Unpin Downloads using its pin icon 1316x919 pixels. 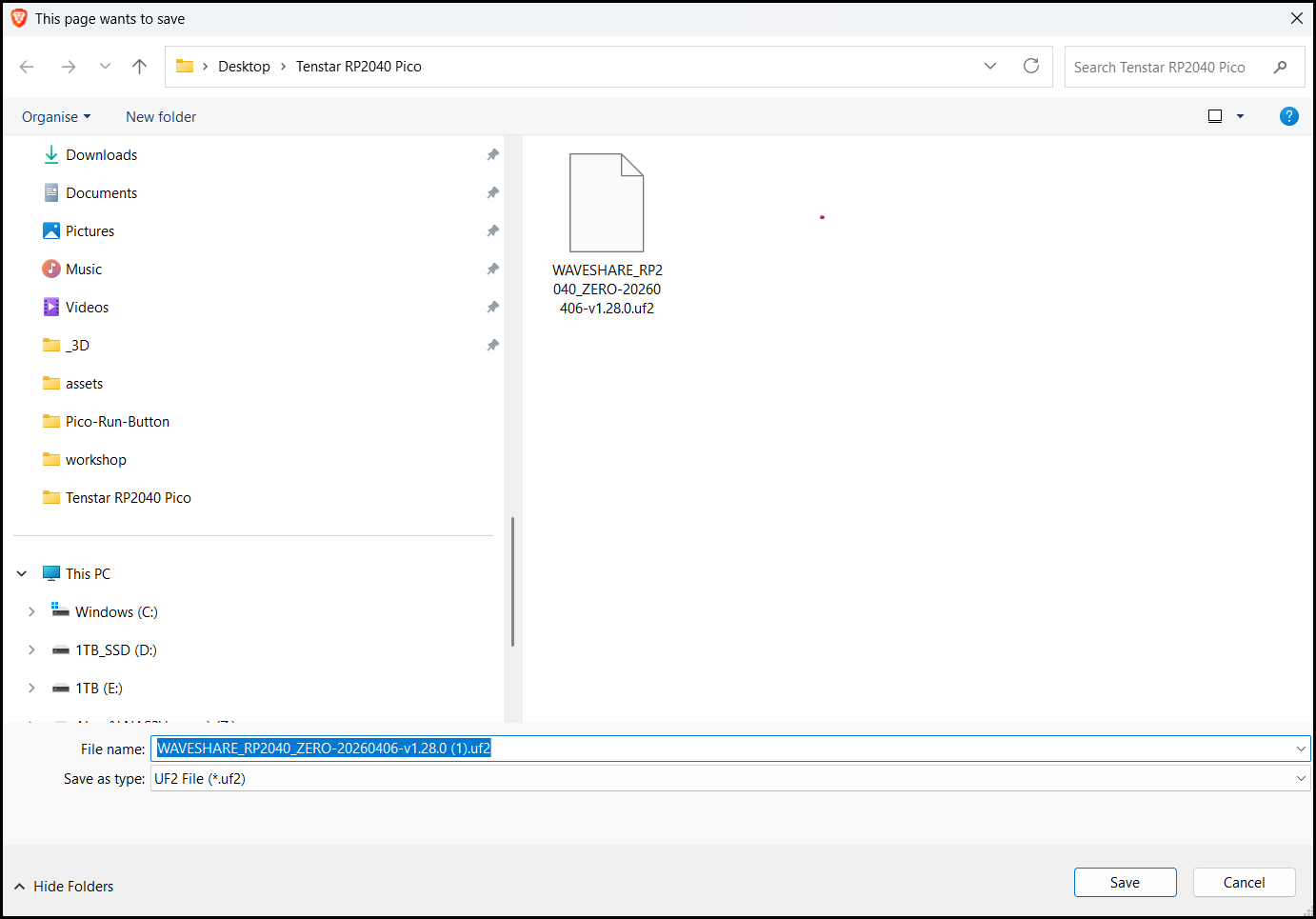click(492, 155)
